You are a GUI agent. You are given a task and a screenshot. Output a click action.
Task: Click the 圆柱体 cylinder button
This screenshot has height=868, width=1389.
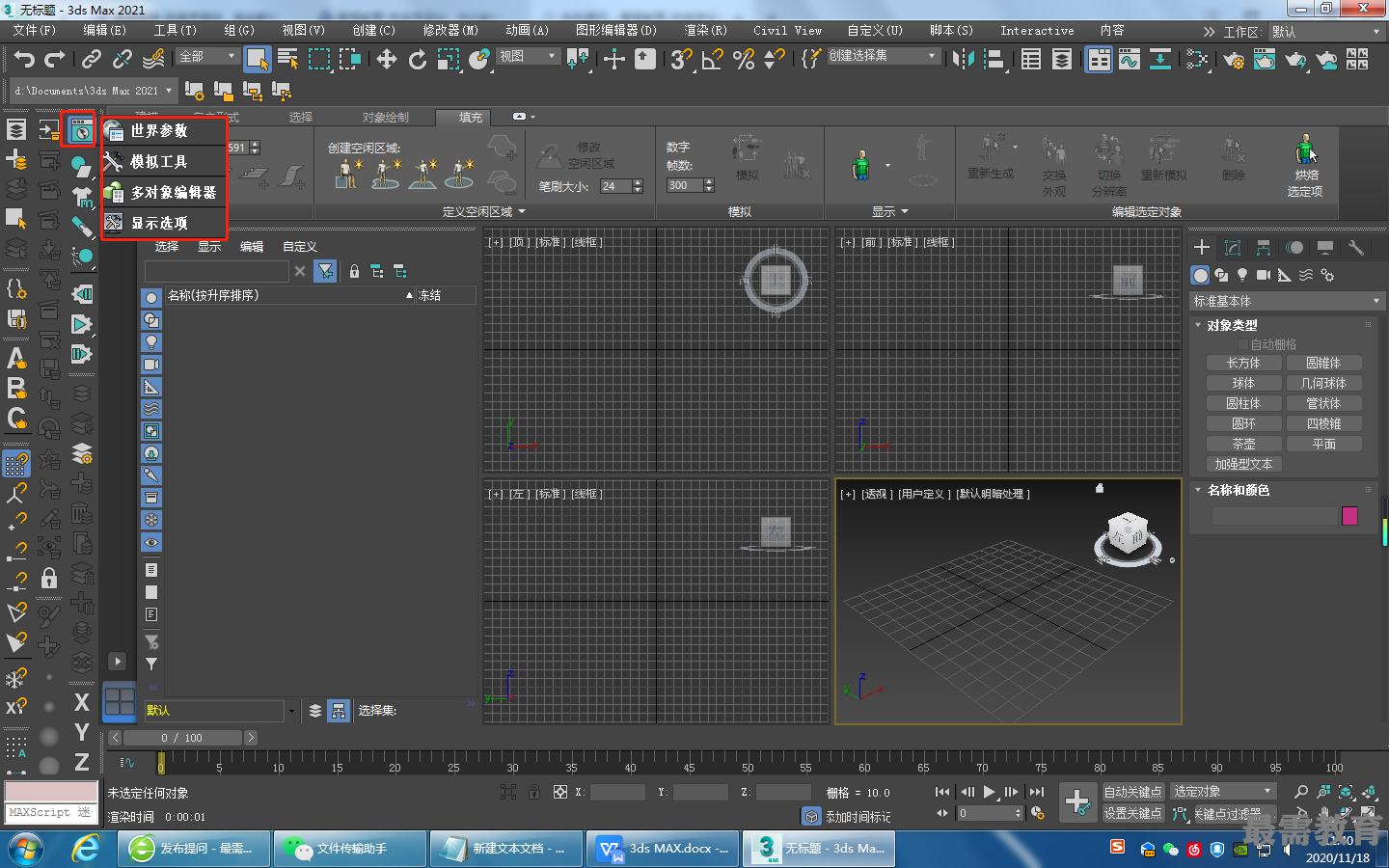[1243, 403]
